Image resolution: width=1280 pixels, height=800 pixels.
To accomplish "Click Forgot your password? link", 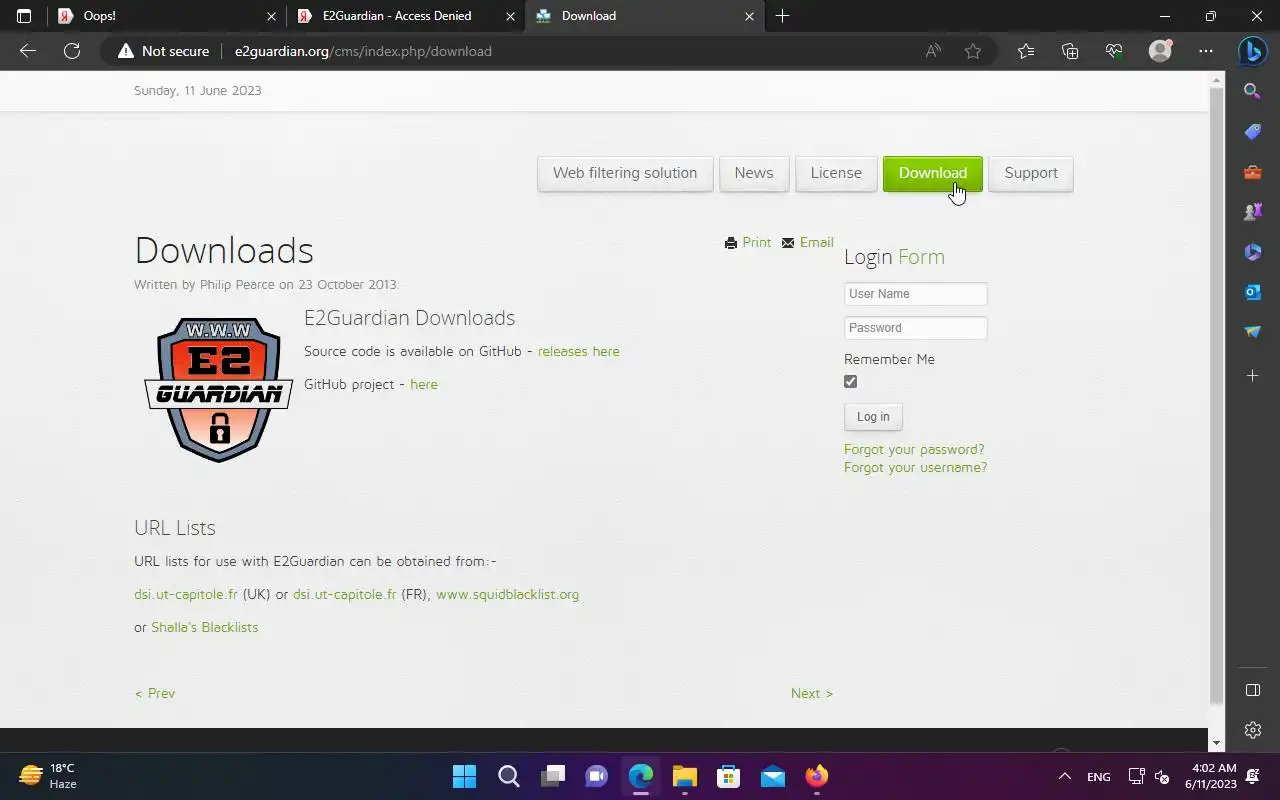I will pos(914,449).
